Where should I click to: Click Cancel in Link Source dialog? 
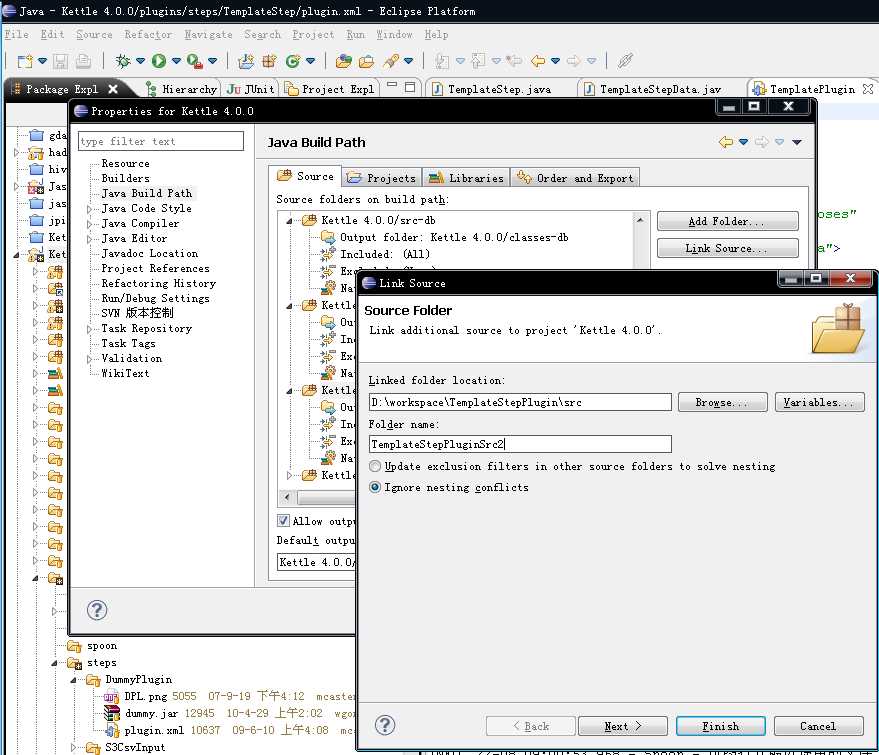(818, 726)
